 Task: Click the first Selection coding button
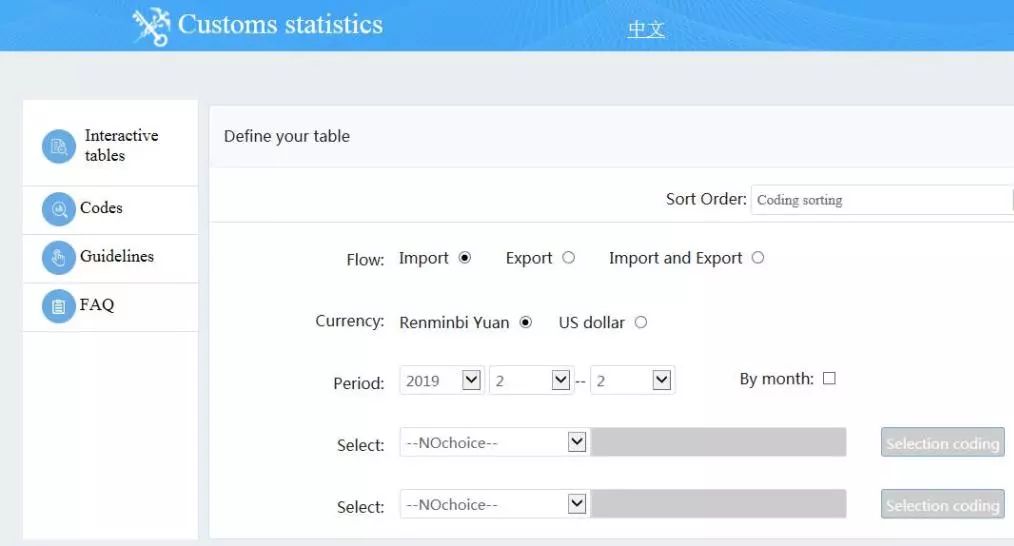tap(942, 443)
